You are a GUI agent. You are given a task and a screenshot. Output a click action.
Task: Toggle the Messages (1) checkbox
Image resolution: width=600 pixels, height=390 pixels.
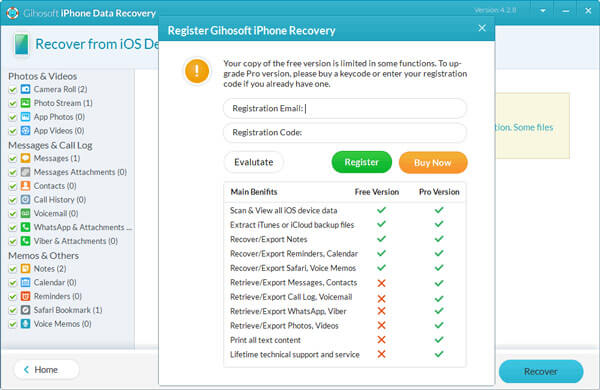(13, 158)
